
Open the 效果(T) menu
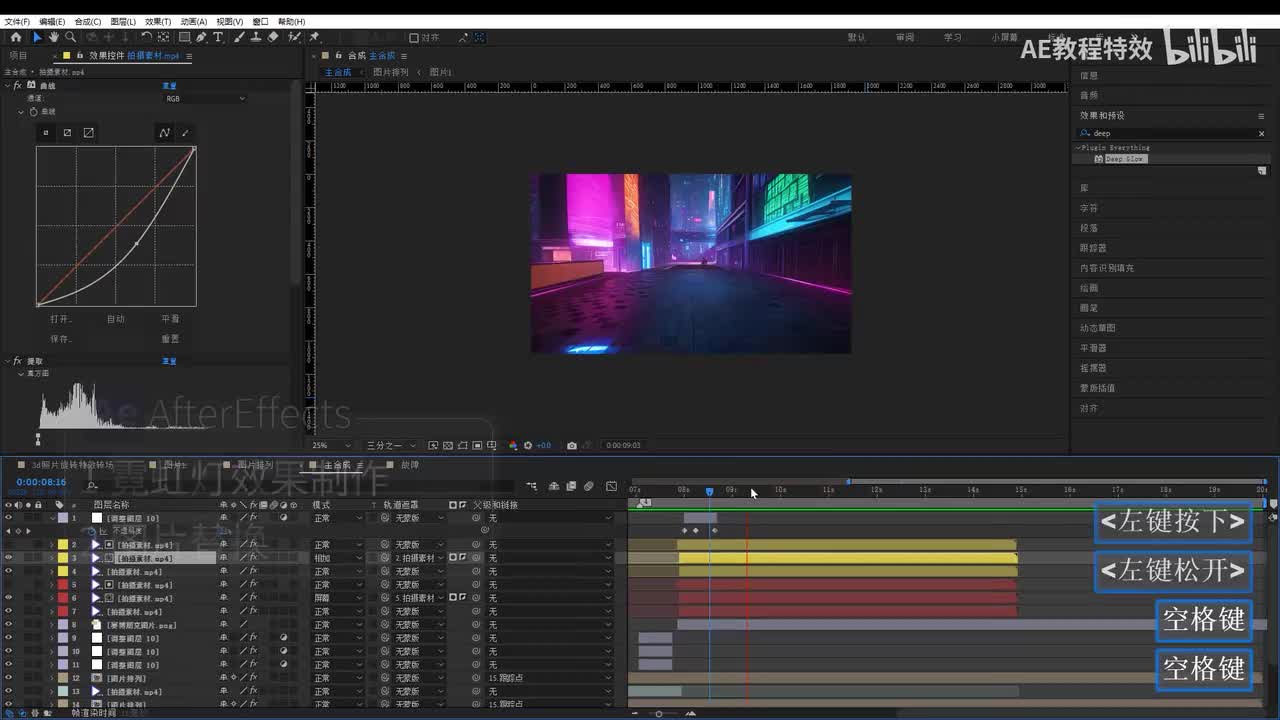click(x=158, y=21)
